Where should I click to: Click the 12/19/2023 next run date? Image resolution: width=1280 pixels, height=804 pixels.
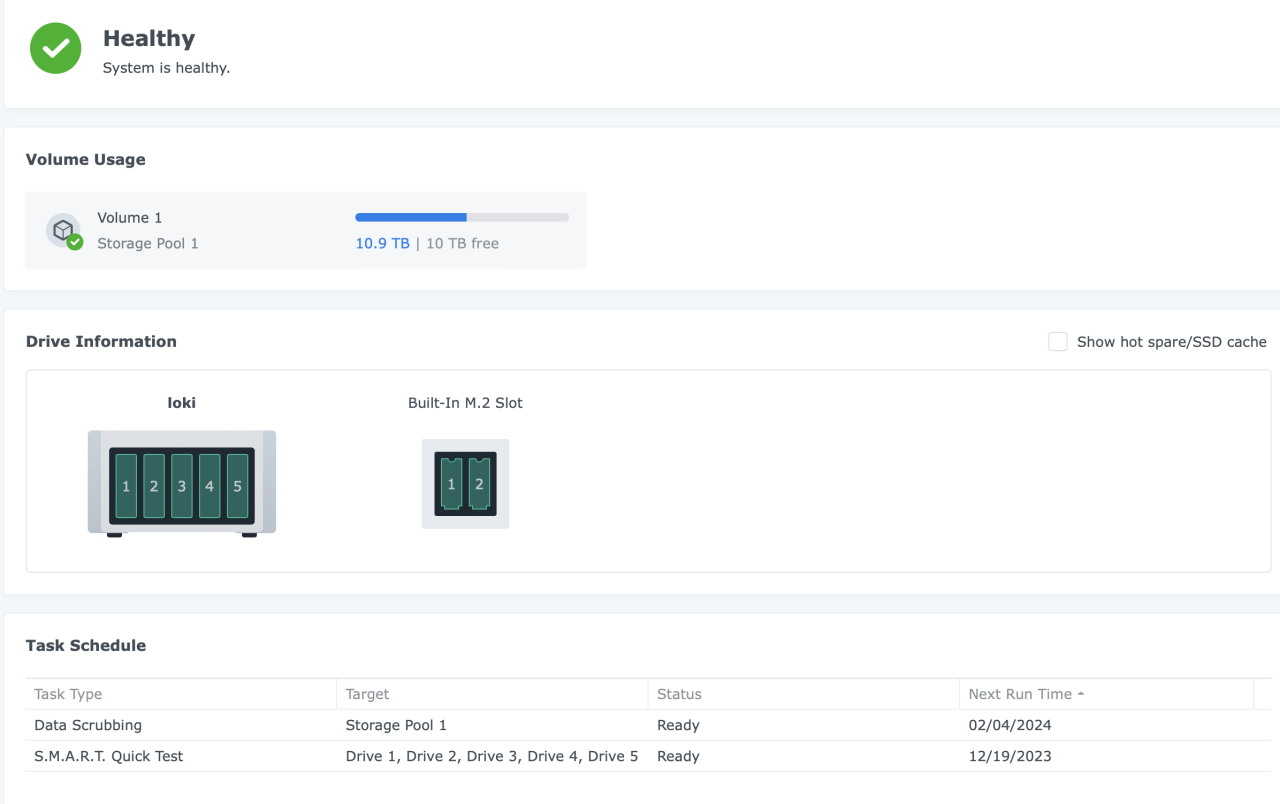click(x=1010, y=756)
